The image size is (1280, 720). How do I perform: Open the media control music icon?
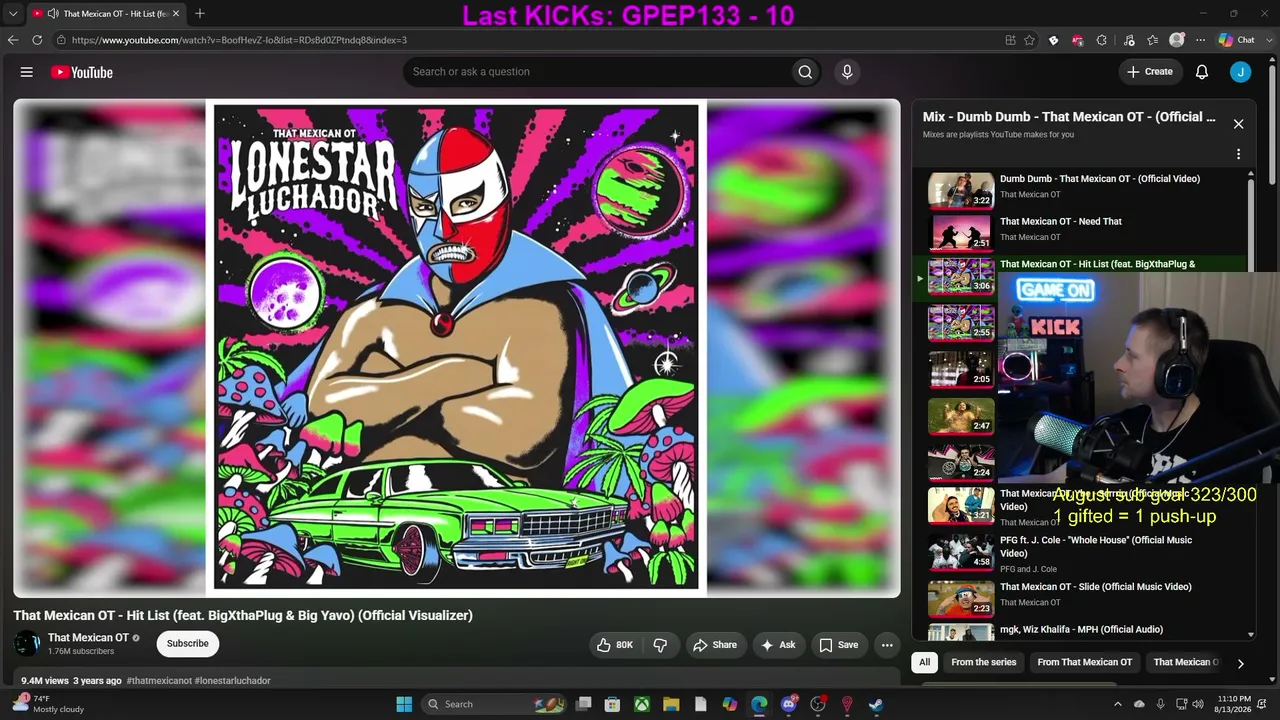1129,40
